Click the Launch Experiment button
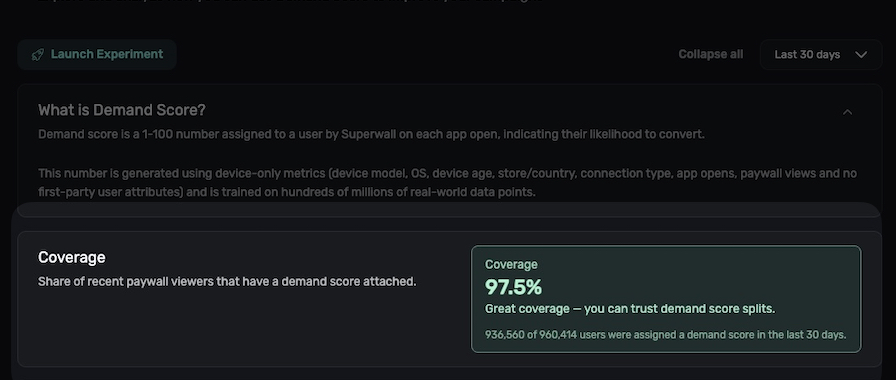 pos(97,55)
